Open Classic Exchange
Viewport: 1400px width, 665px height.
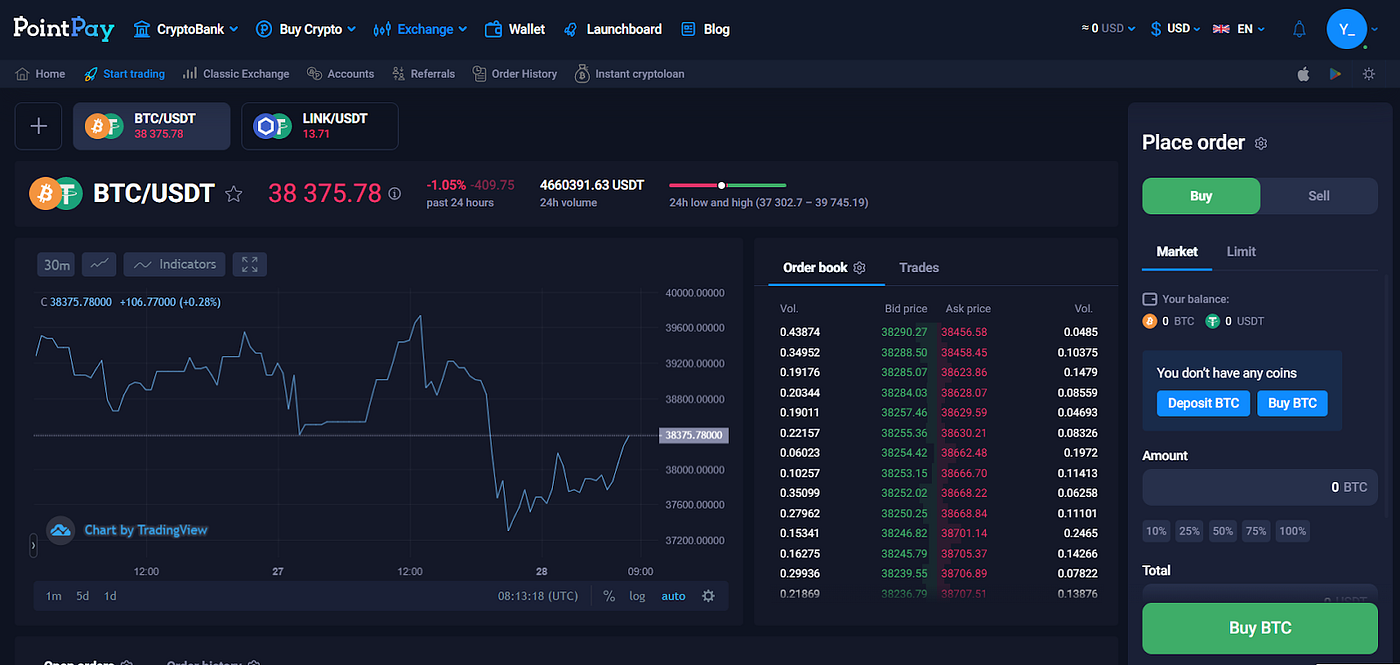coord(236,74)
